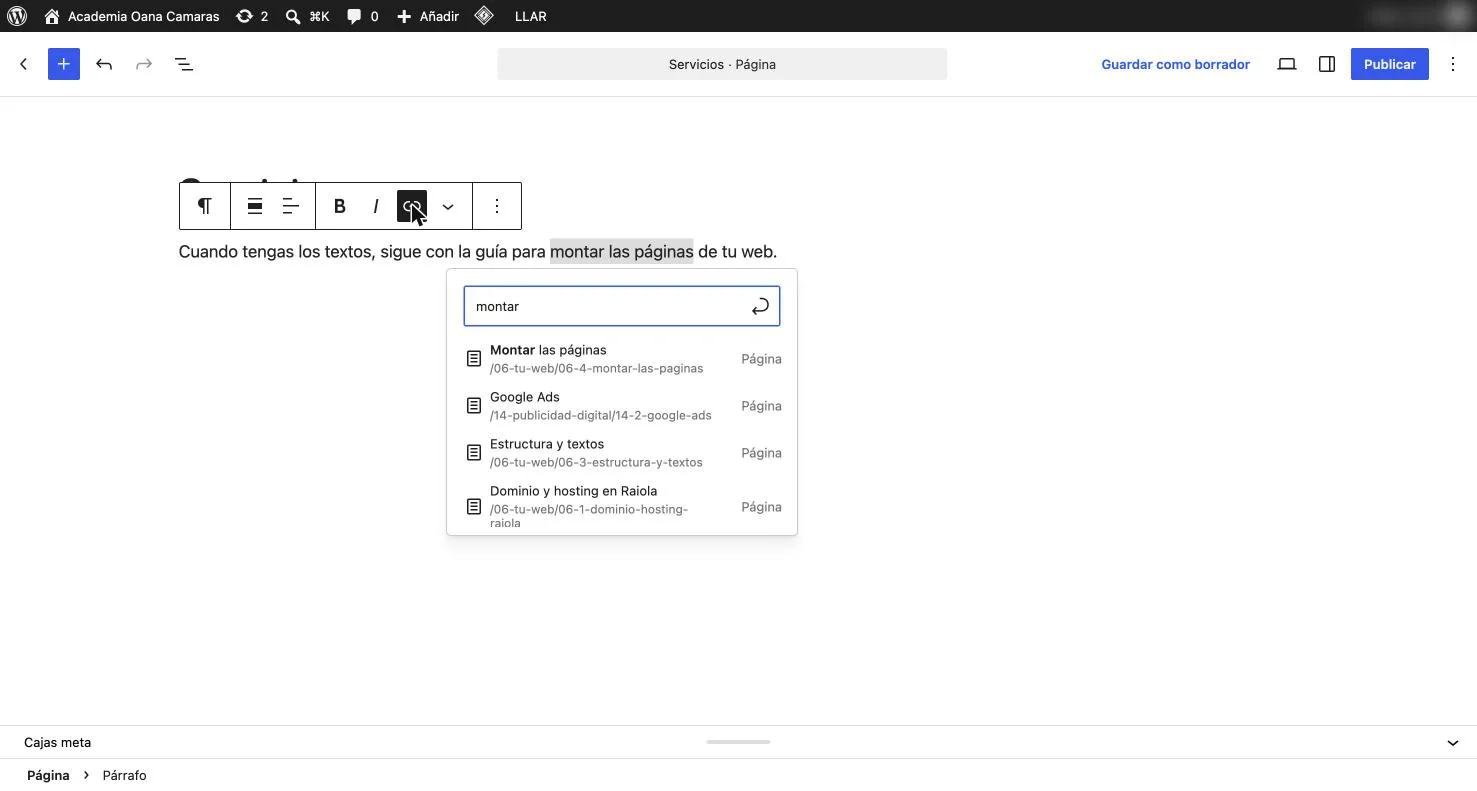This screenshot has width=1477, height=791.
Task: Open the command palette search
Action: (x=307, y=16)
